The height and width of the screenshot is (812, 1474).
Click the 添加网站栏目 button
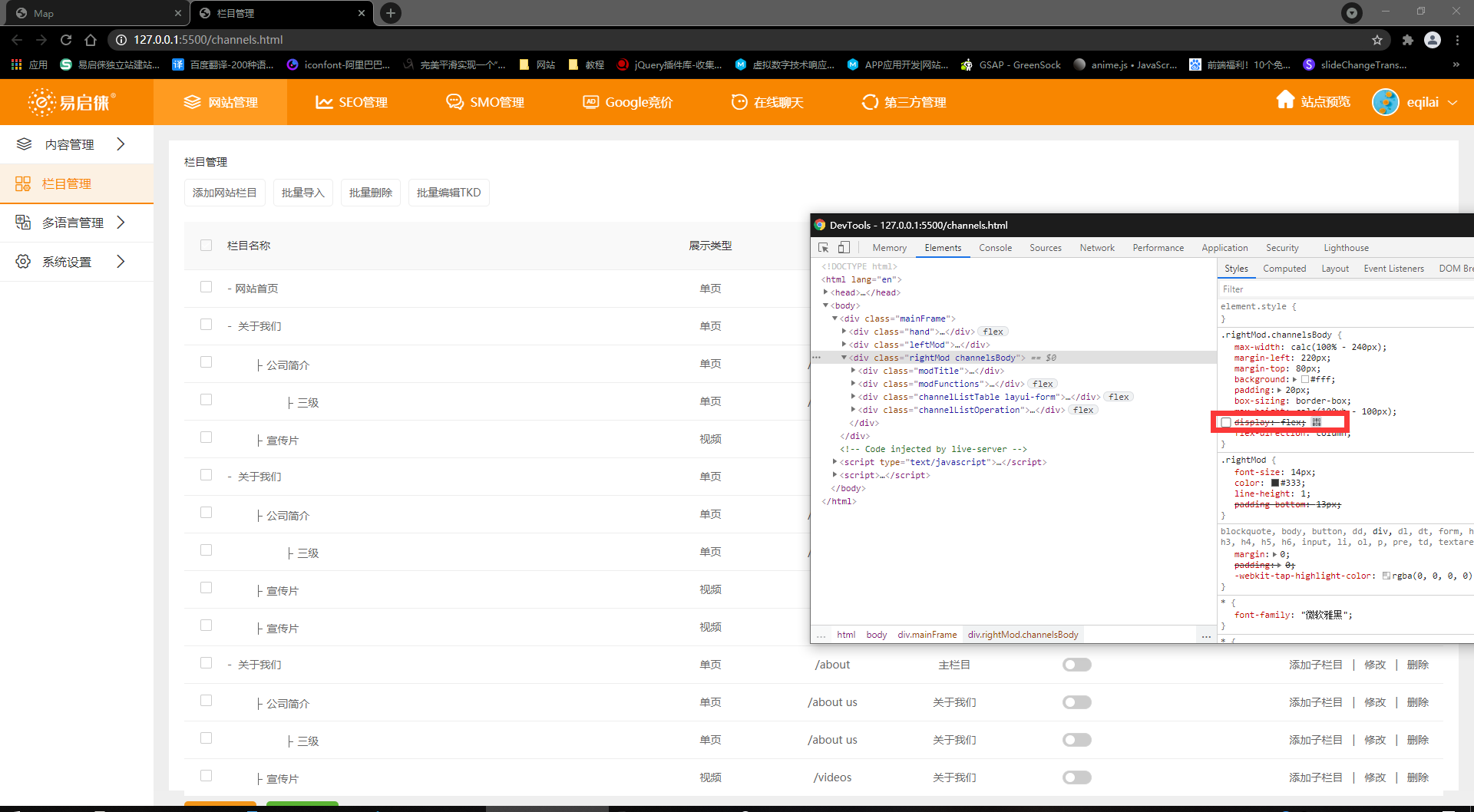[225, 193]
